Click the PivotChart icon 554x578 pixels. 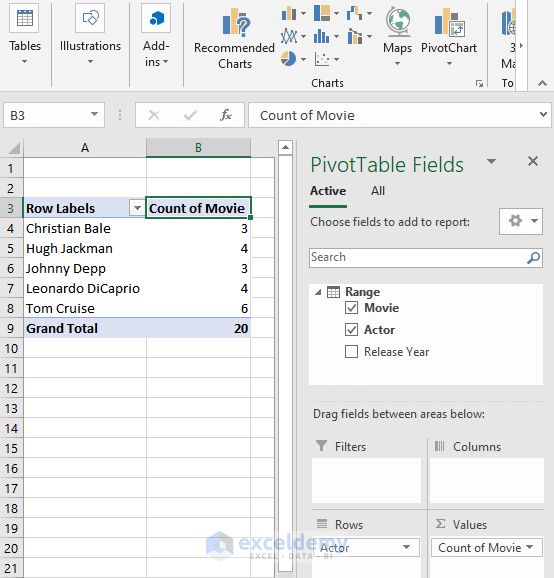(x=449, y=23)
